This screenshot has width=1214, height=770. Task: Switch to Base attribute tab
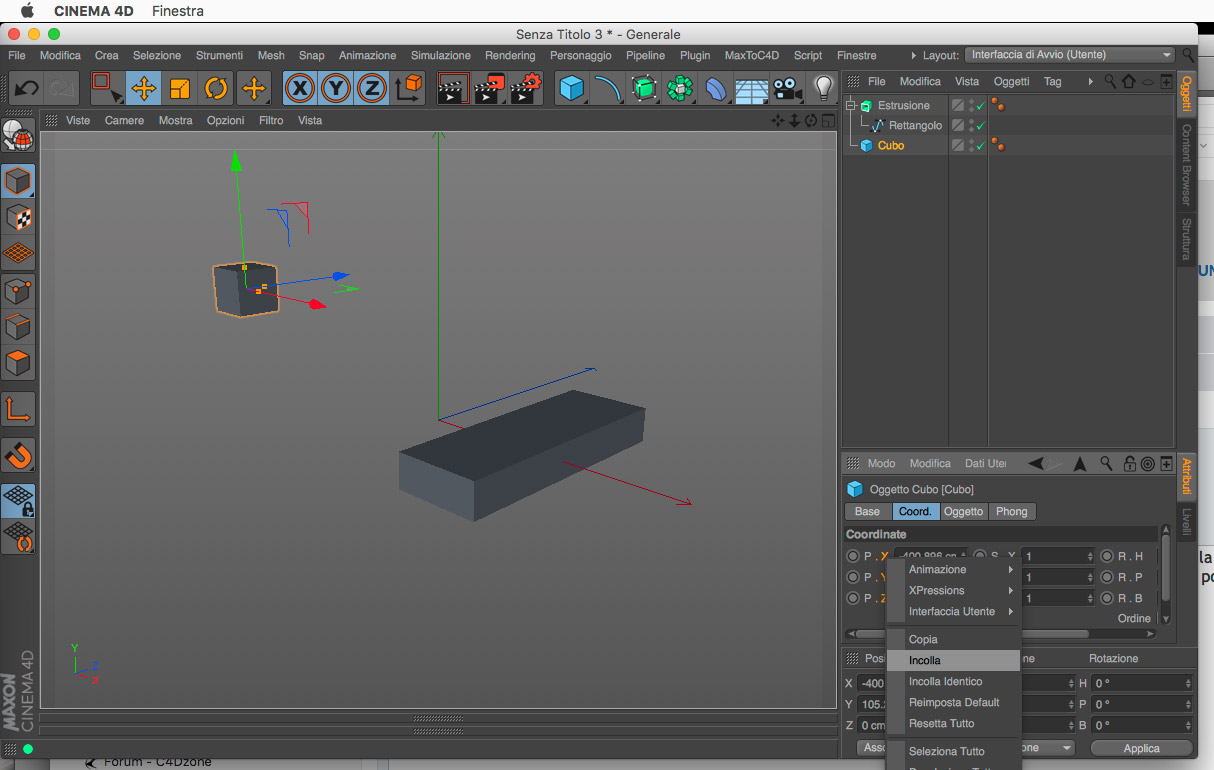click(867, 511)
